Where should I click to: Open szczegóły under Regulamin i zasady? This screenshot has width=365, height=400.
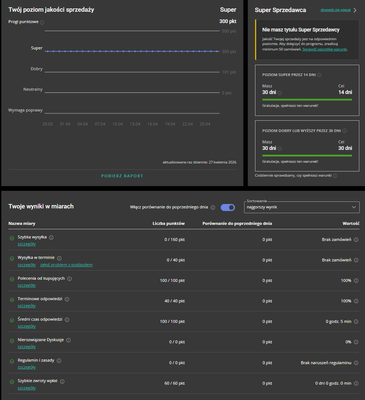tap(27, 367)
